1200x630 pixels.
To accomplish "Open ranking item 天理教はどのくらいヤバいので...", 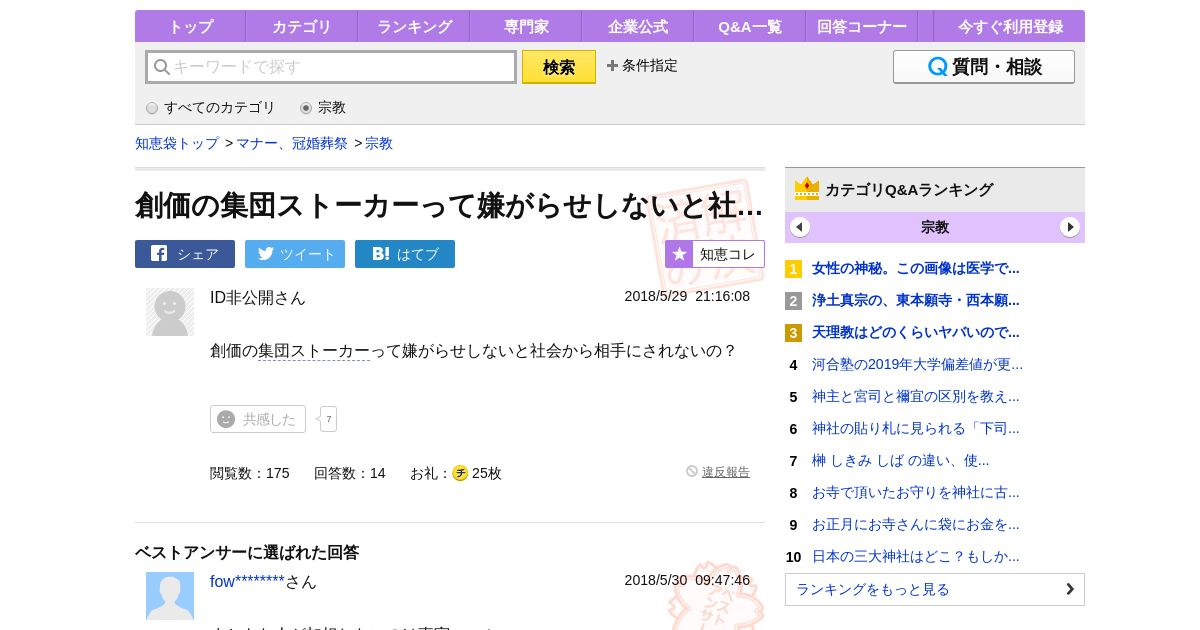I will click(916, 332).
